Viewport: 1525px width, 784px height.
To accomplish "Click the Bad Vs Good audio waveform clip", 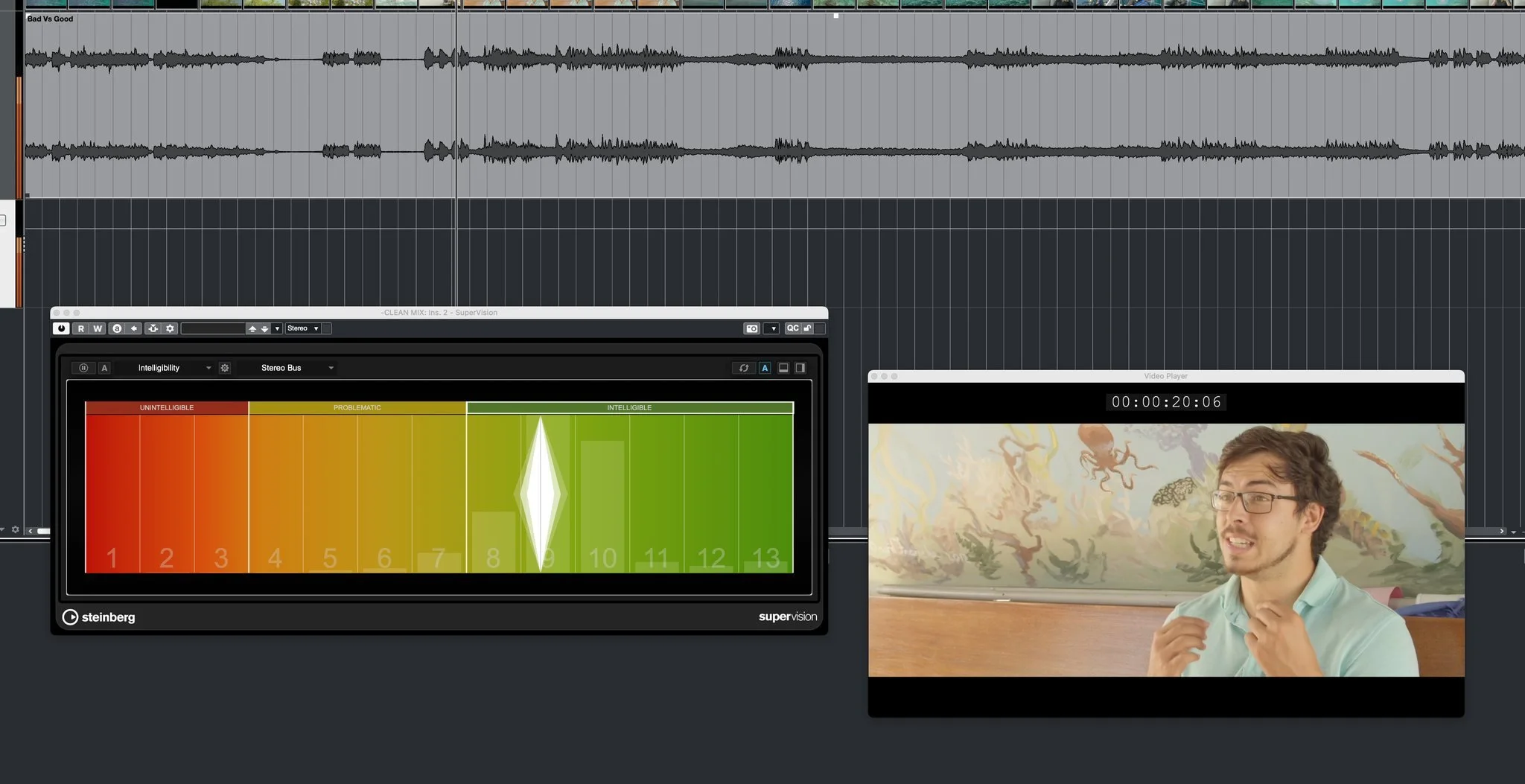I will tap(298, 104).
